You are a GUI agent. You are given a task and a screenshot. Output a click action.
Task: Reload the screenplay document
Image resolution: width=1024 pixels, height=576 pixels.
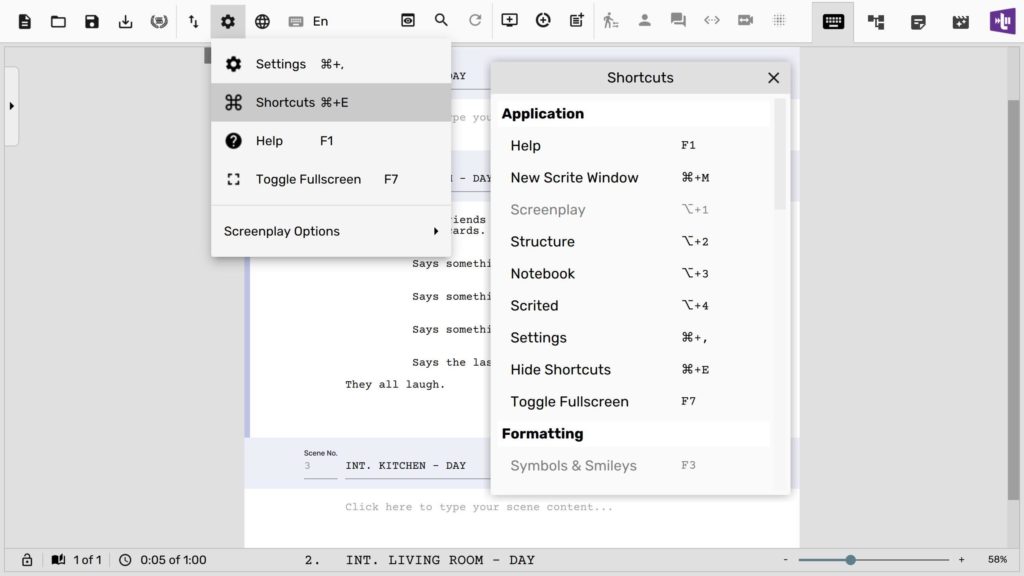pyautogui.click(x=475, y=20)
